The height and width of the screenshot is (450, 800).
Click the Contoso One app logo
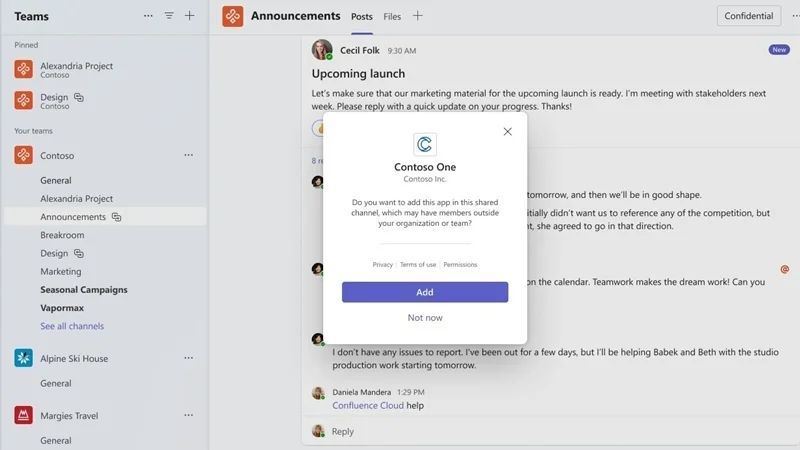click(x=425, y=144)
